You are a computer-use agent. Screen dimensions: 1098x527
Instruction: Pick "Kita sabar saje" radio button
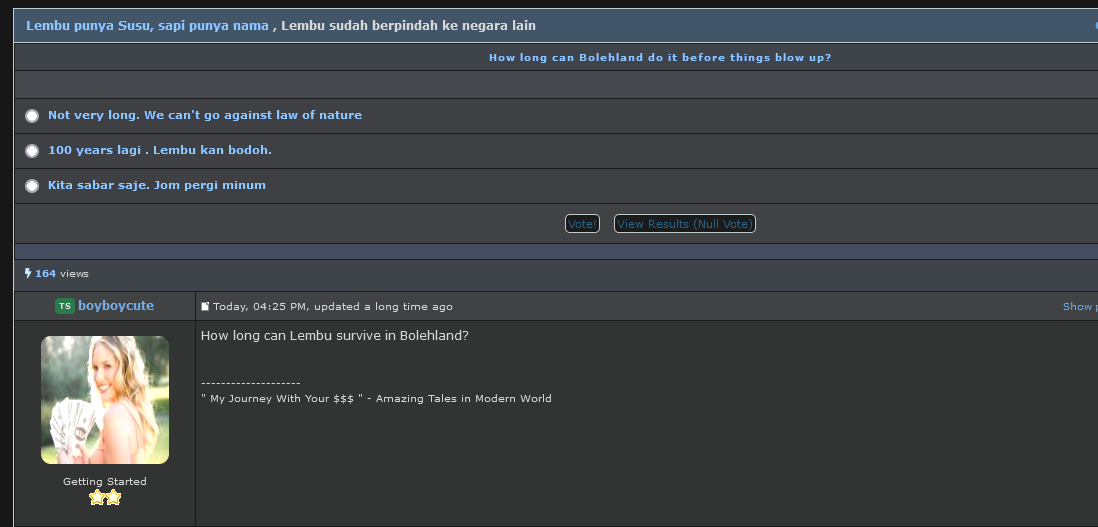tap(32, 185)
